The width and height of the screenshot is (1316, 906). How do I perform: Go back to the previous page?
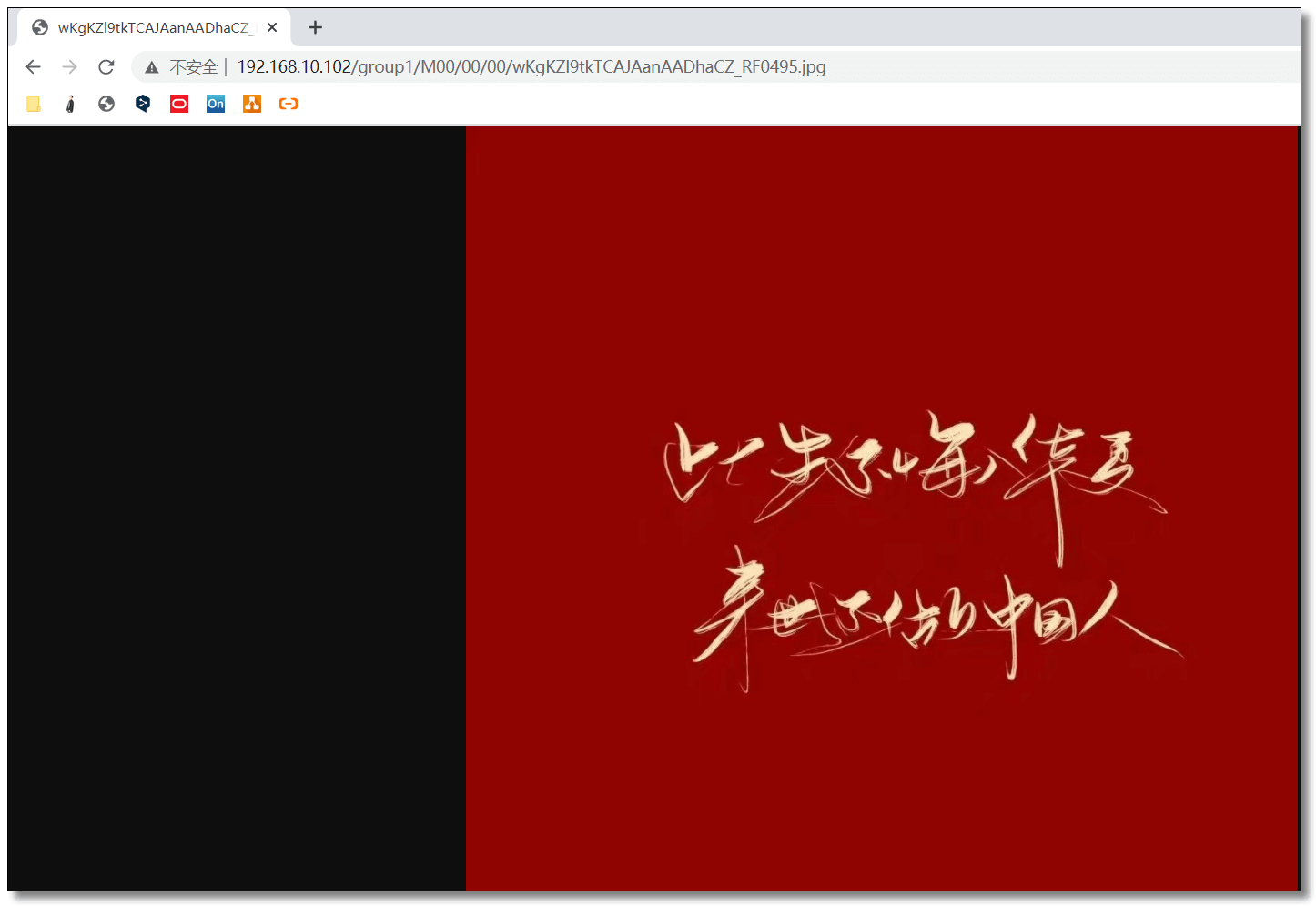pos(34,67)
